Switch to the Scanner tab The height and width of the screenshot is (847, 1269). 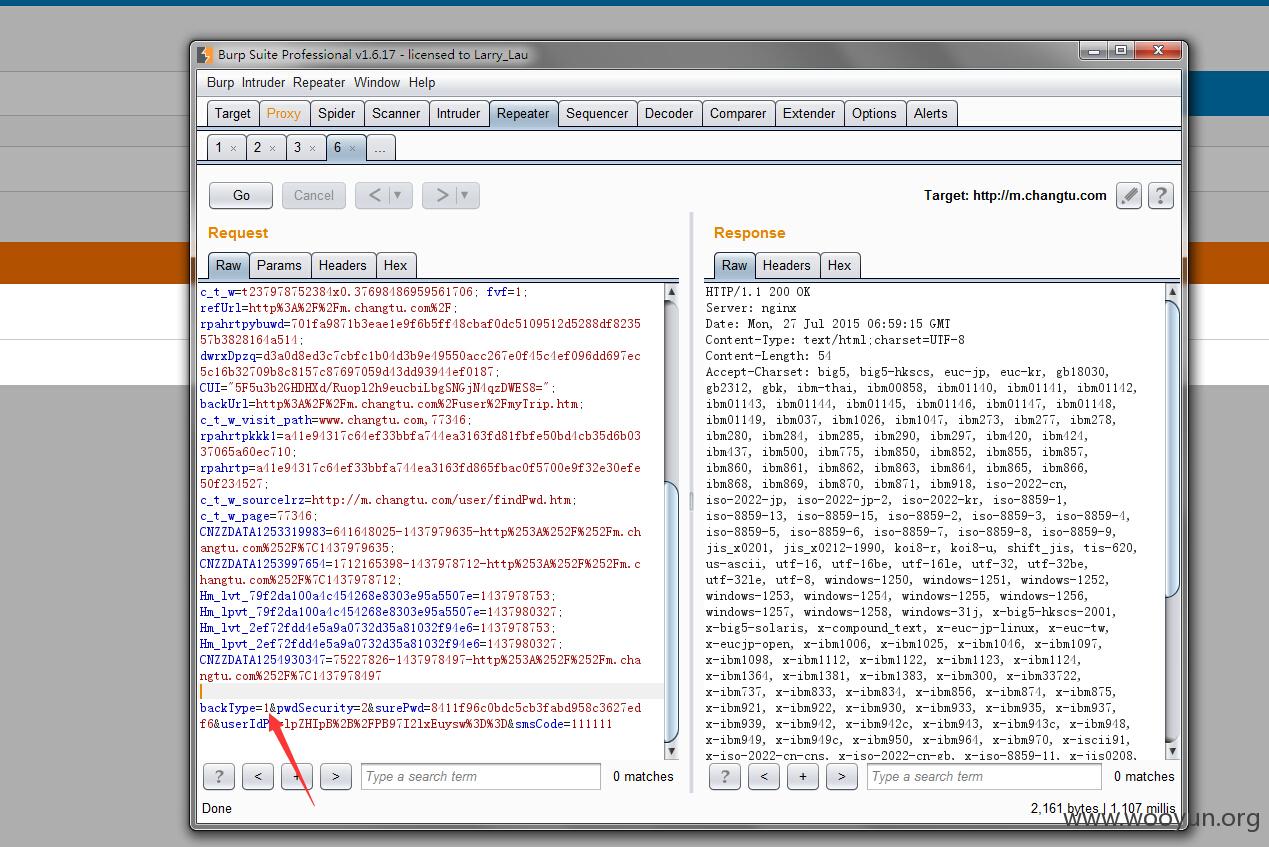click(396, 114)
